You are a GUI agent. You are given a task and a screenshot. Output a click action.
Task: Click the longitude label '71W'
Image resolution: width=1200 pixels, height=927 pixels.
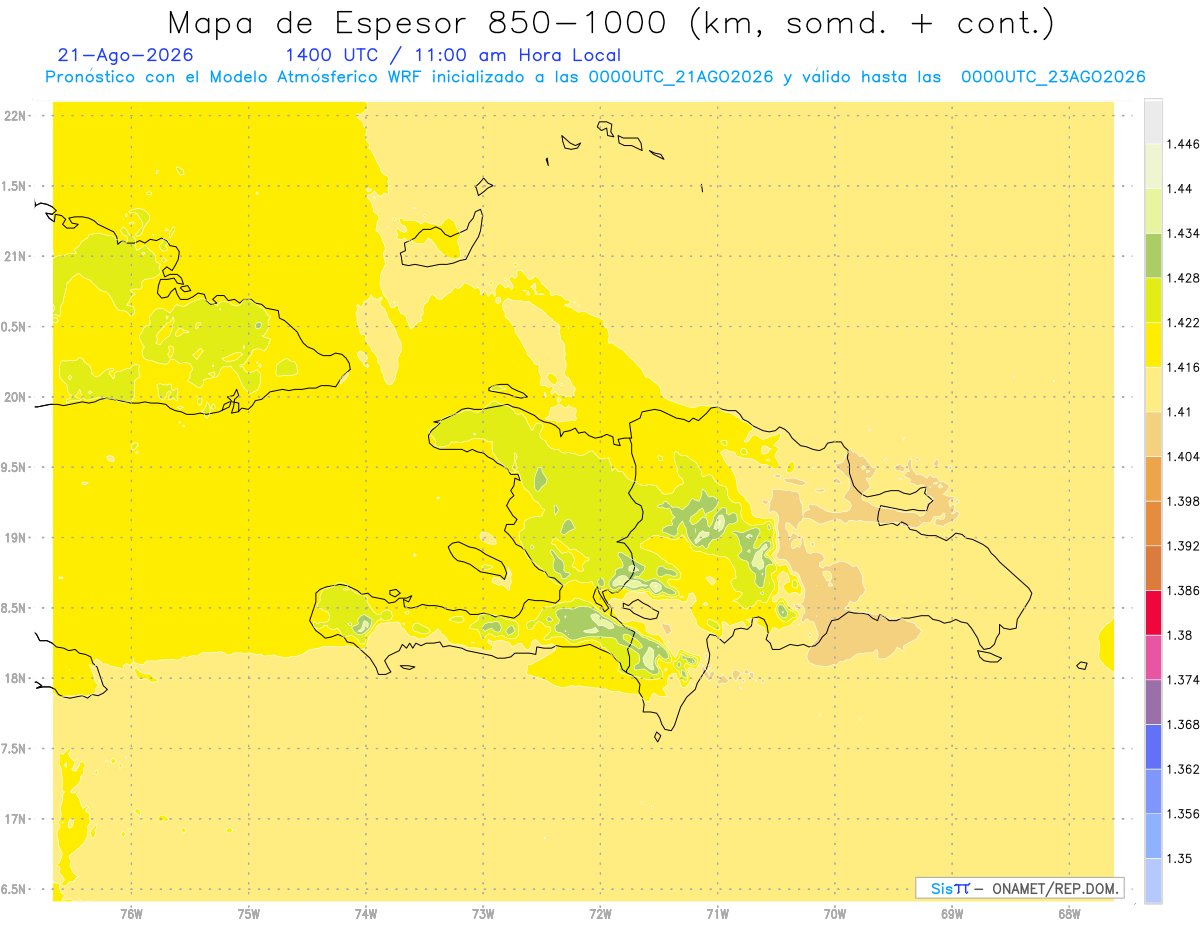click(717, 913)
